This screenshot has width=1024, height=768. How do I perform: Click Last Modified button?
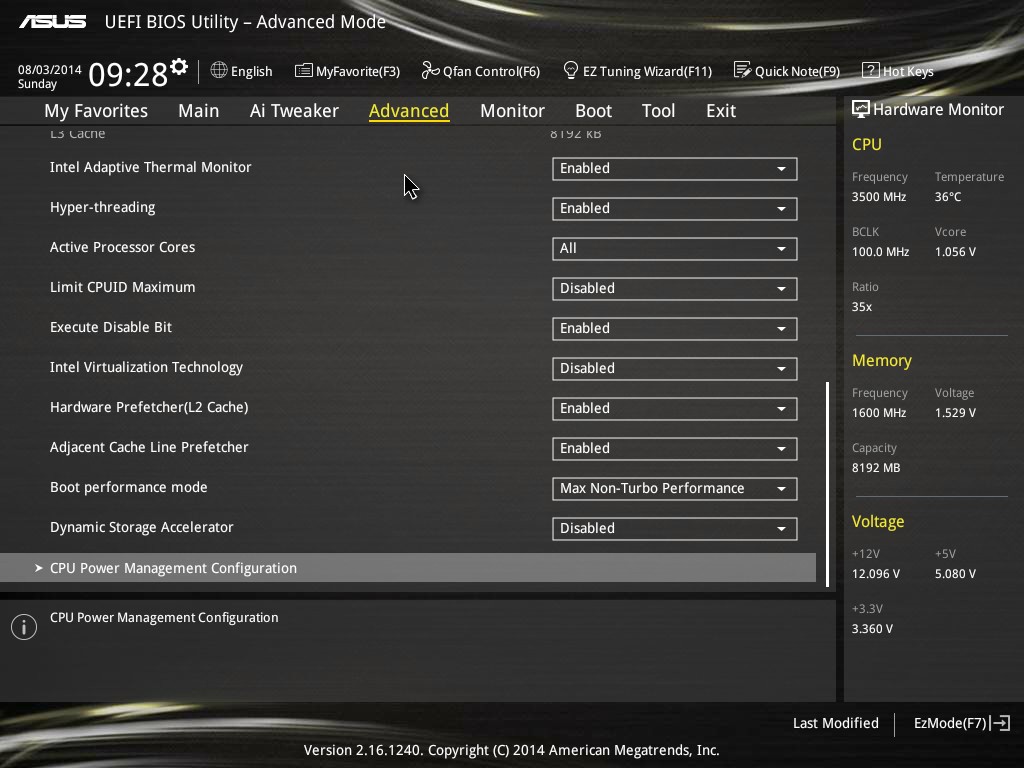click(835, 723)
